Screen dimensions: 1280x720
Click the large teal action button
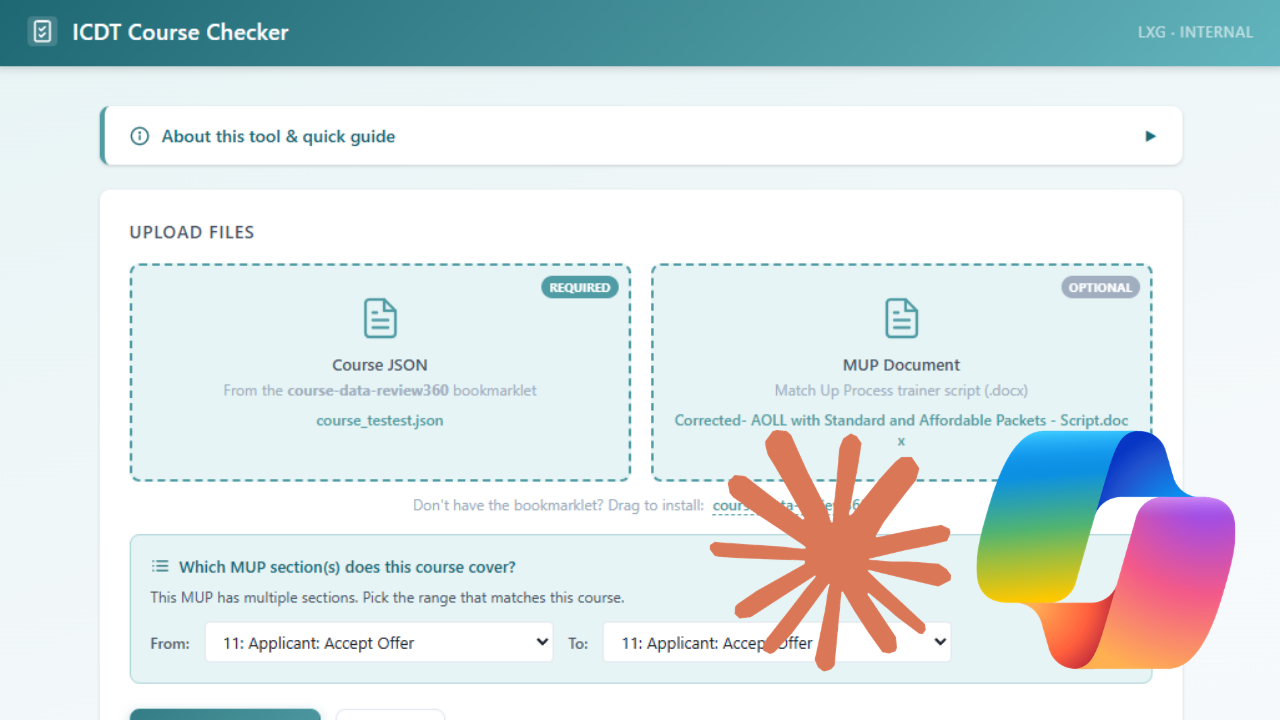225,715
